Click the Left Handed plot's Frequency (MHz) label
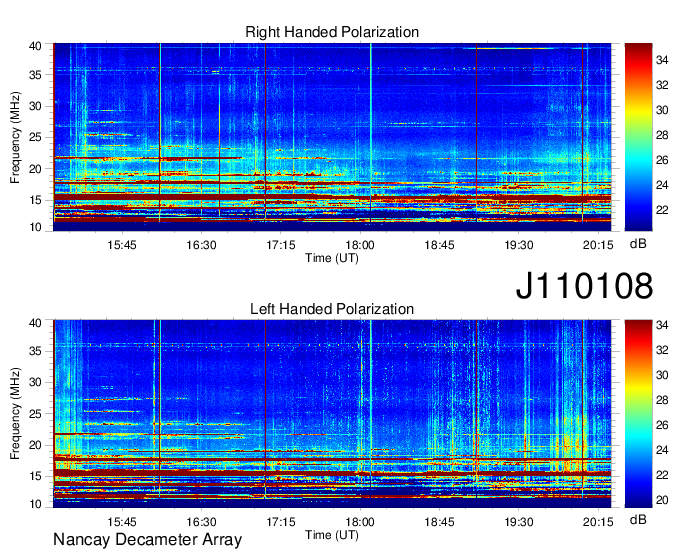 point(15,414)
